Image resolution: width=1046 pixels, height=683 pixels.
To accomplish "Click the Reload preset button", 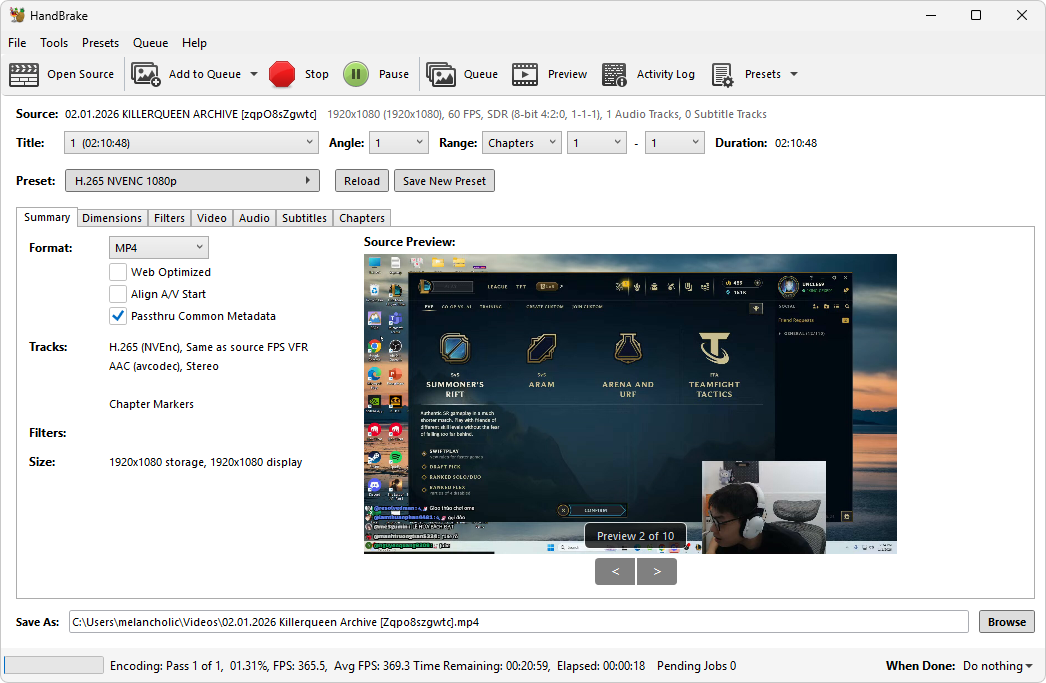I will (362, 181).
